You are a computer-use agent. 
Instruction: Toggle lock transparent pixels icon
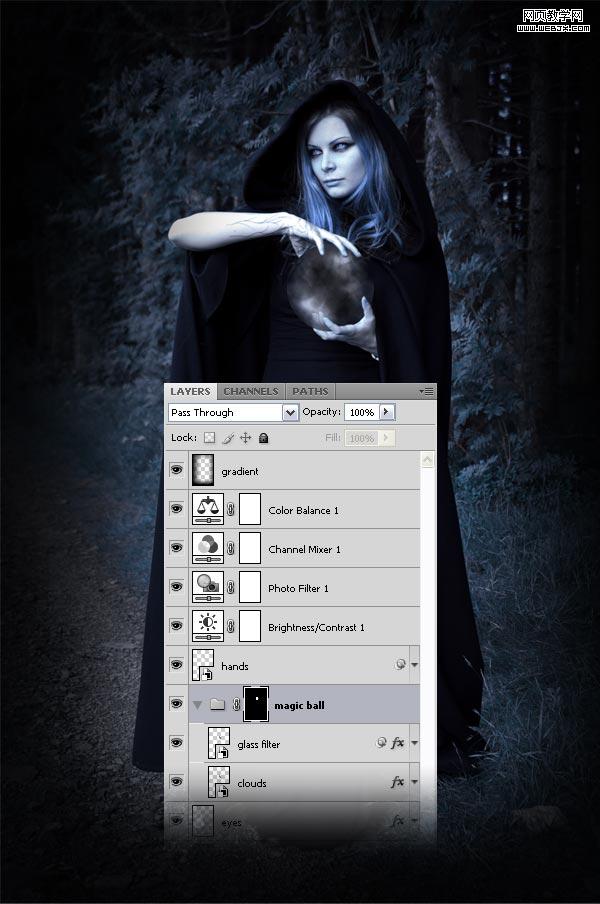tap(210, 438)
